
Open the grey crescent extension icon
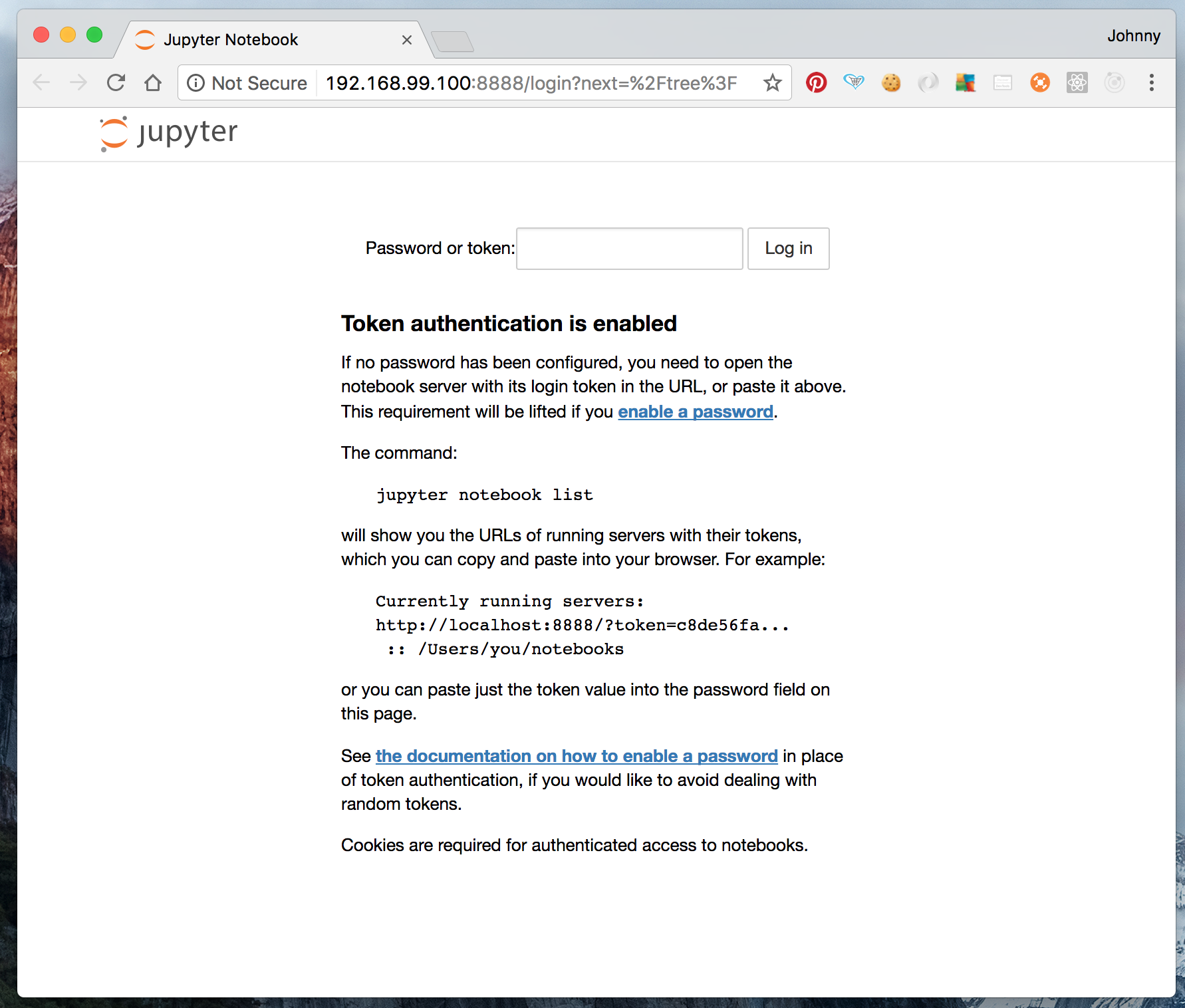pyautogui.click(x=928, y=82)
